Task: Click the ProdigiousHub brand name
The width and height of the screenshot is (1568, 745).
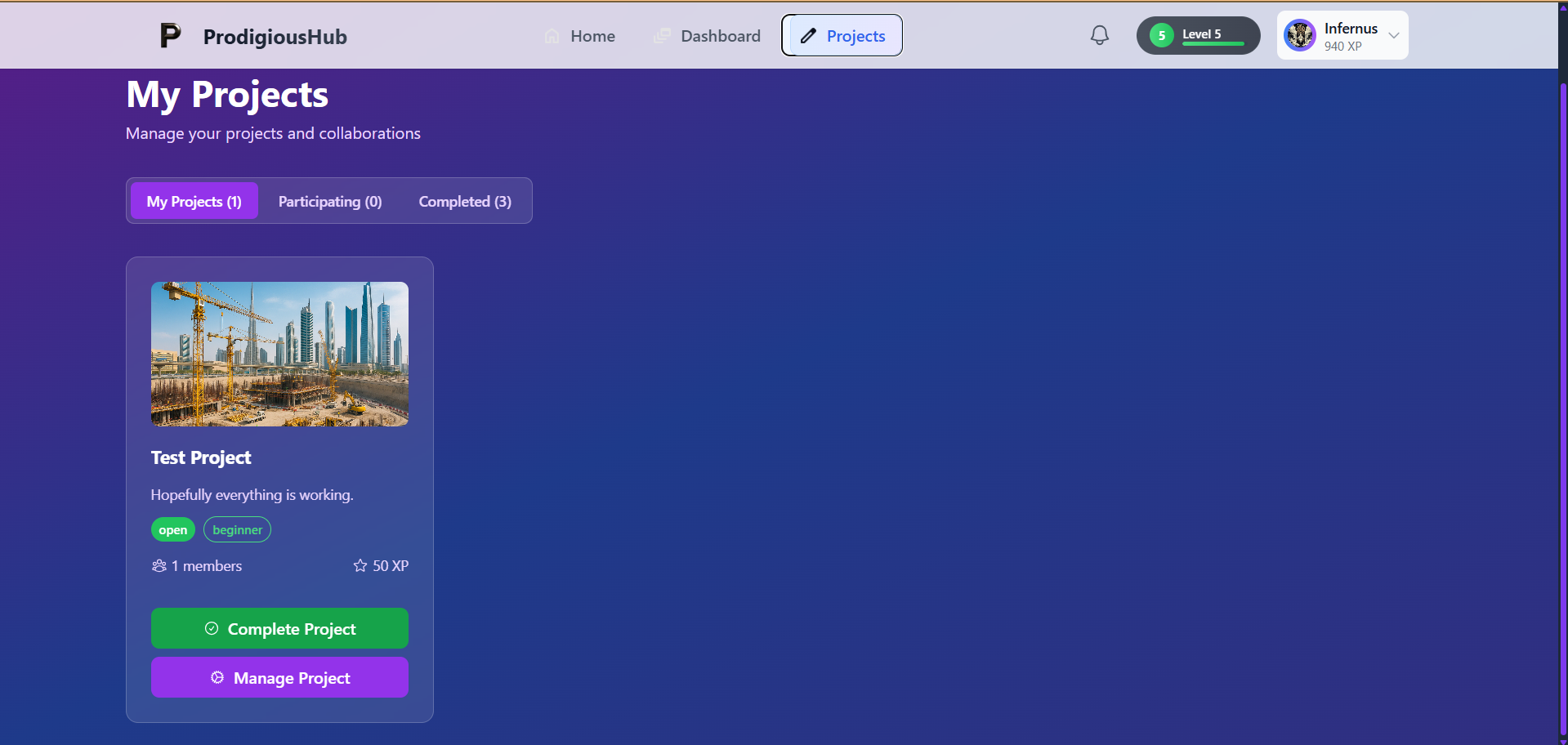Action: pyautogui.click(x=275, y=37)
